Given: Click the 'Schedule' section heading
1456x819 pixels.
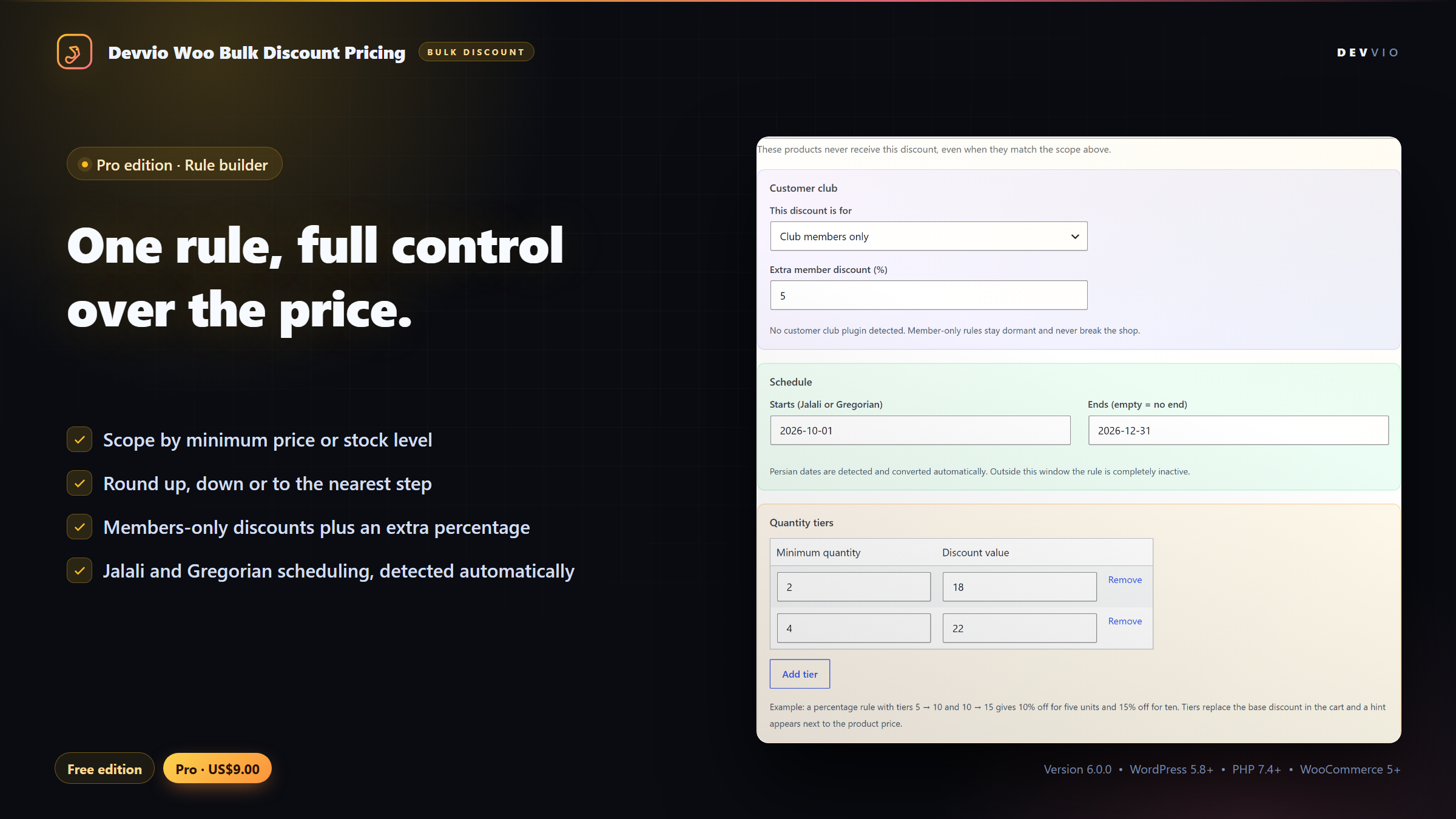Looking at the screenshot, I should tap(790, 382).
